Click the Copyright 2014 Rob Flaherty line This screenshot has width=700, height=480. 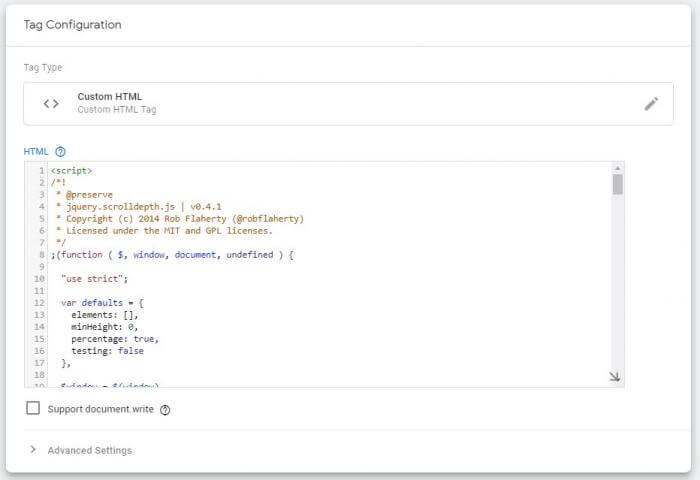pyautogui.click(x=180, y=218)
